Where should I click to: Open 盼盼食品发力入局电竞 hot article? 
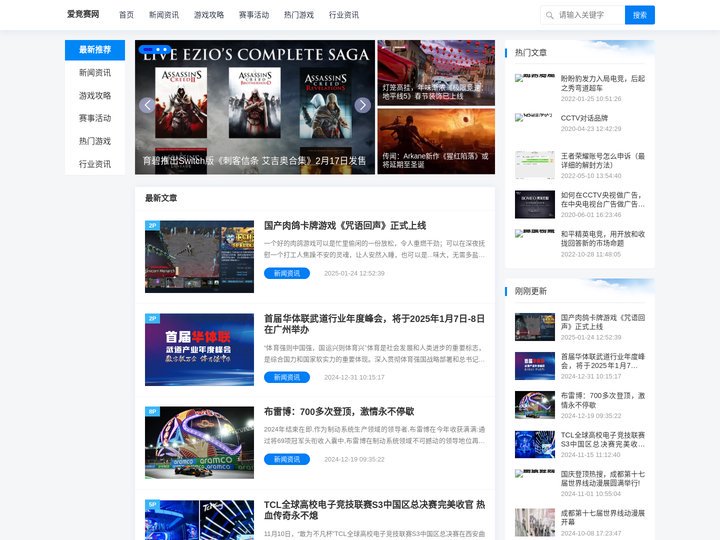(x=602, y=83)
